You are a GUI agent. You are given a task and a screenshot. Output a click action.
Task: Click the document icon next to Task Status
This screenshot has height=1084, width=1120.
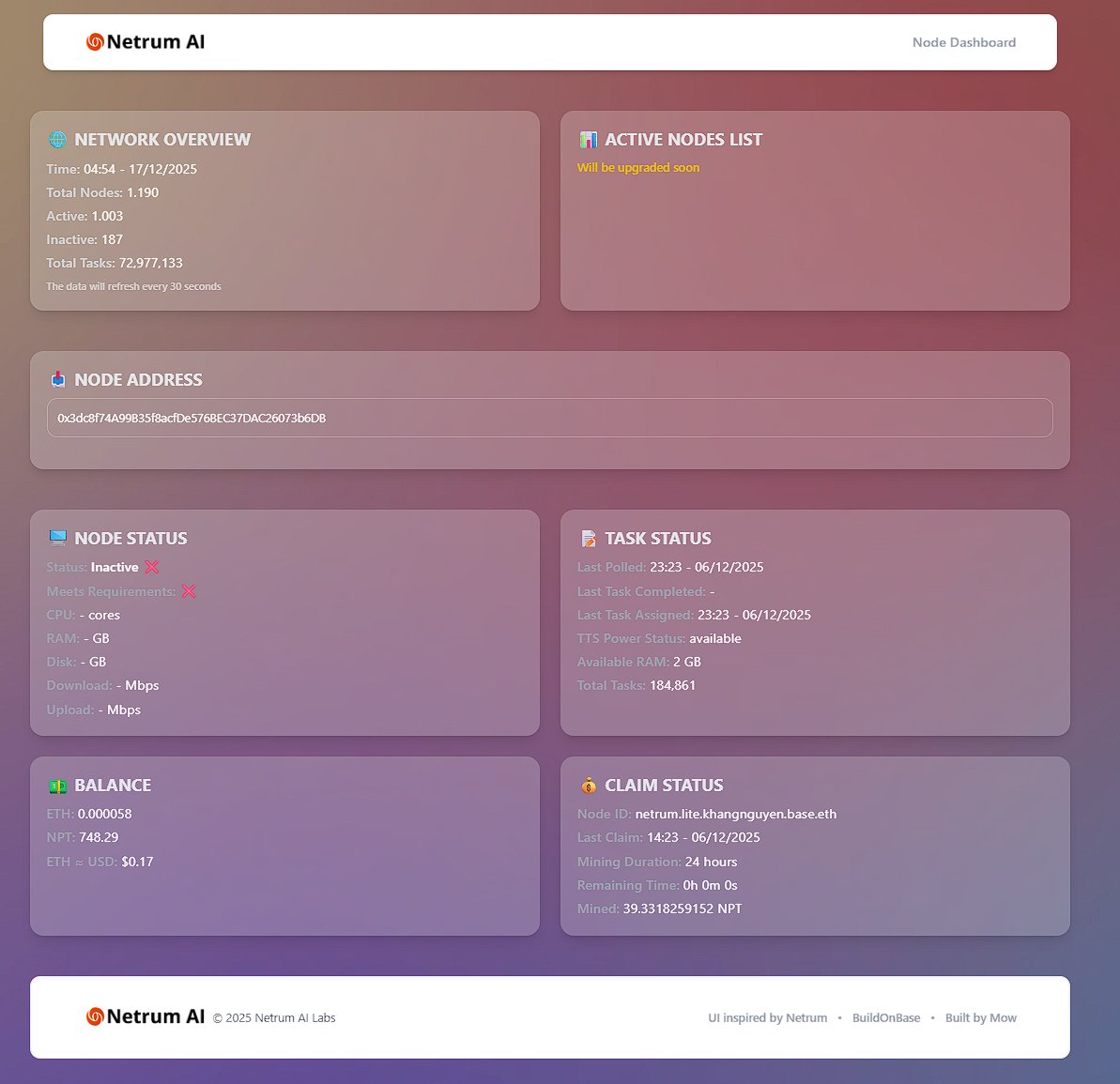coord(589,538)
